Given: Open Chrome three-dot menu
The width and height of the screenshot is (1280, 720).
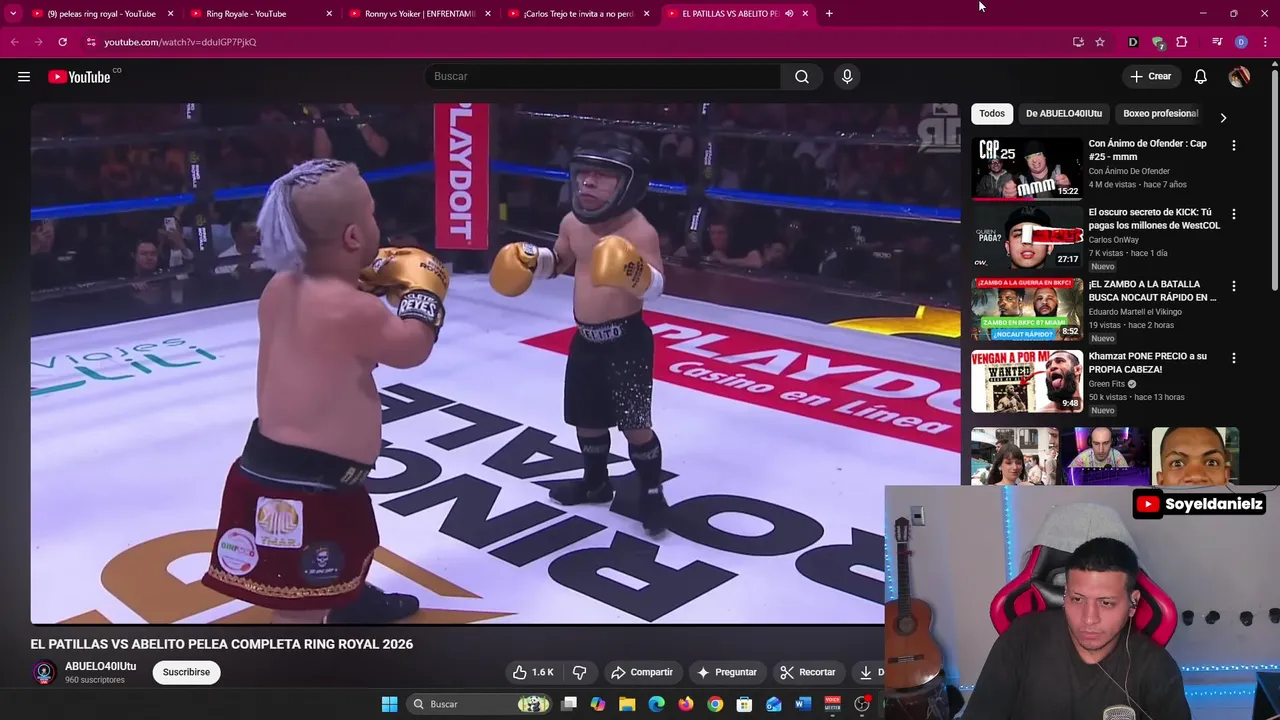Looking at the screenshot, I should pyautogui.click(x=1265, y=42).
